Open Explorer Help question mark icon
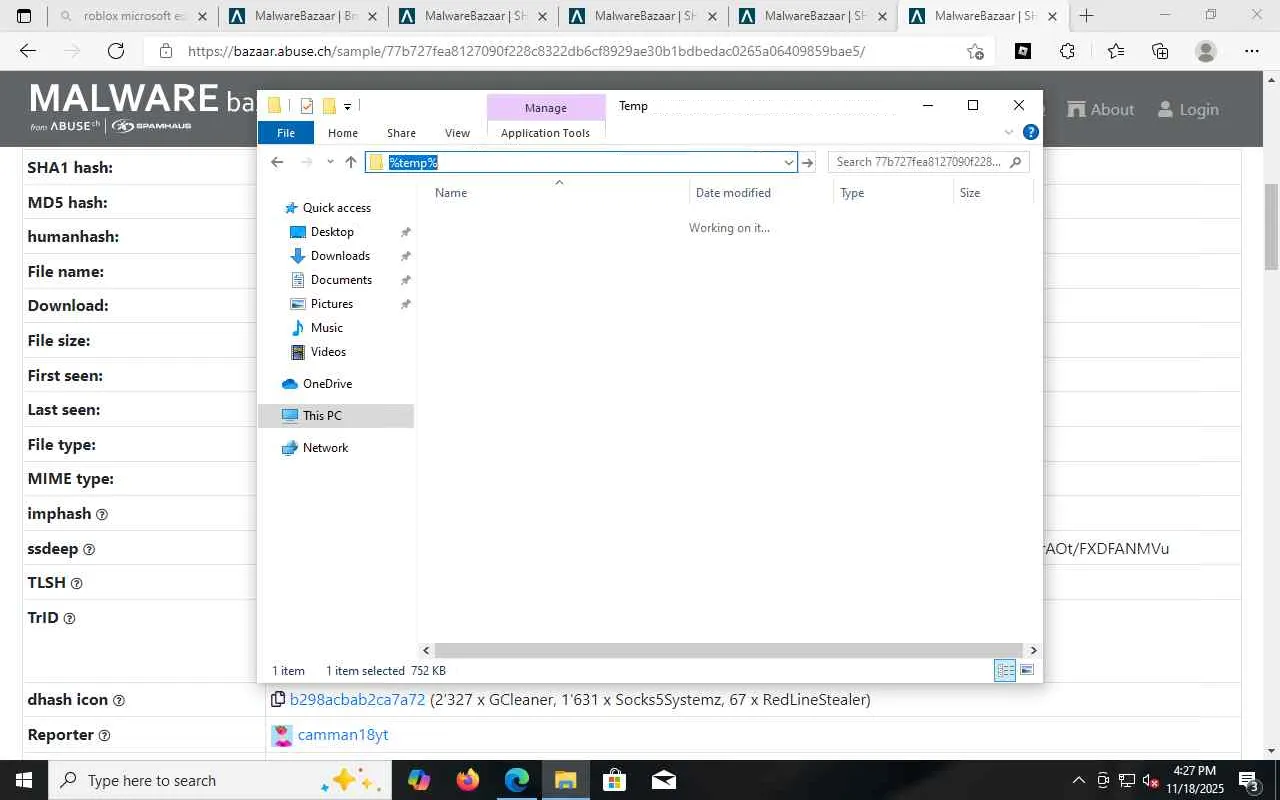Image resolution: width=1280 pixels, height=800 pixels. (1031, 132)
